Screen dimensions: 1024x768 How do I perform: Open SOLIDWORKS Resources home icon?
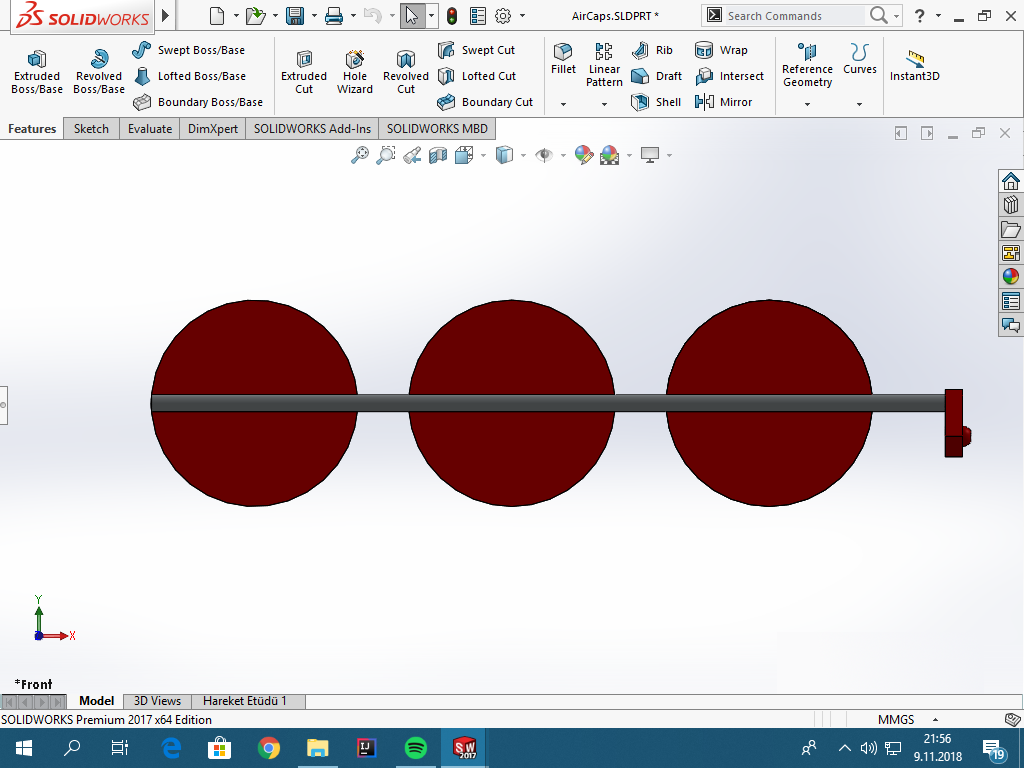(1010, 181)
